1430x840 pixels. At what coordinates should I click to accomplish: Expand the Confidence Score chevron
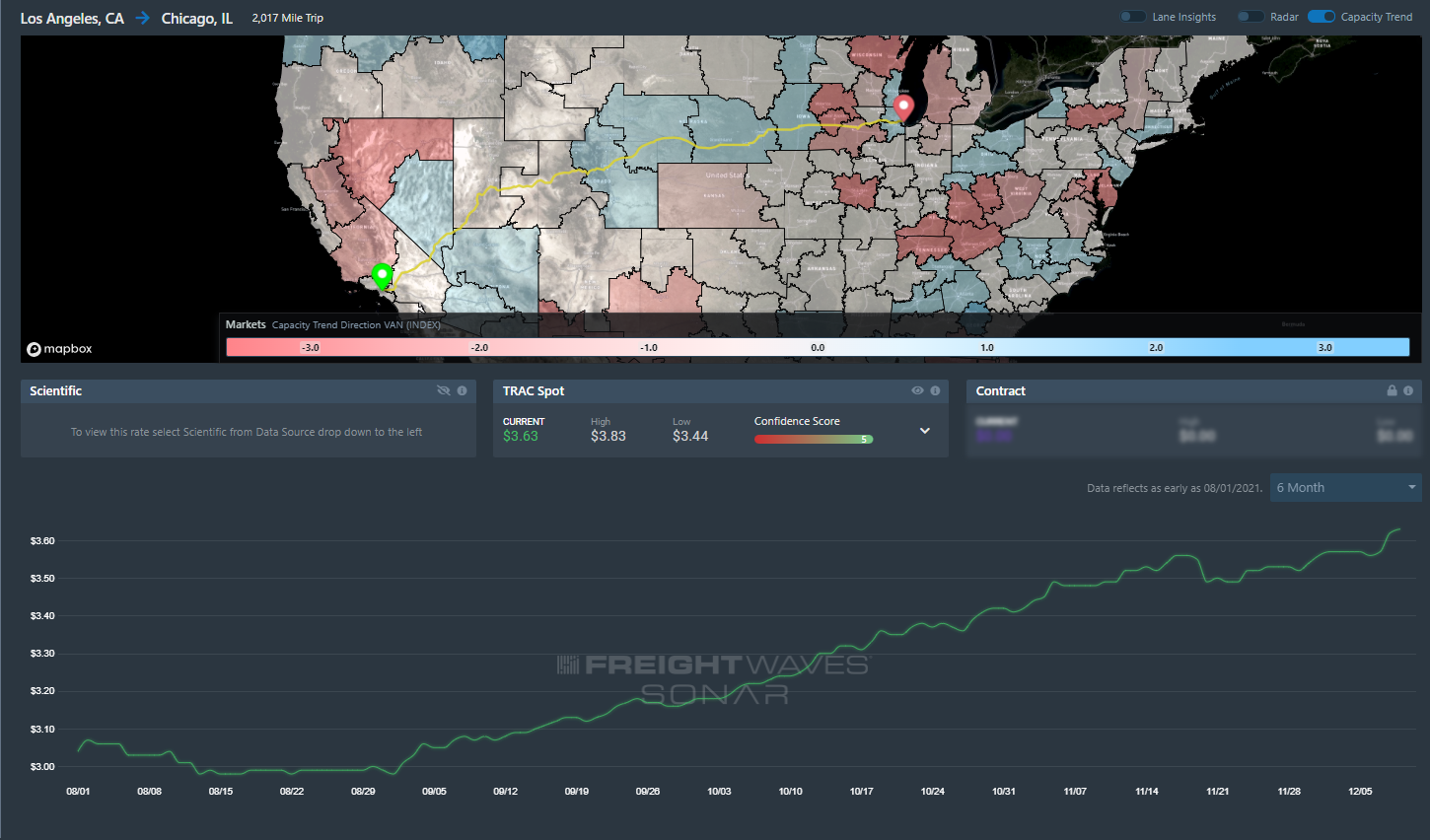(x=925, y=431)
